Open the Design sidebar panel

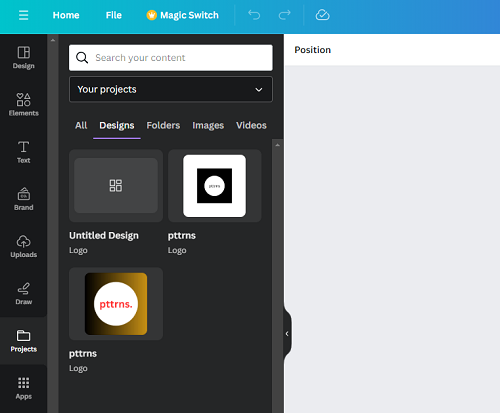tap(24, 58)
